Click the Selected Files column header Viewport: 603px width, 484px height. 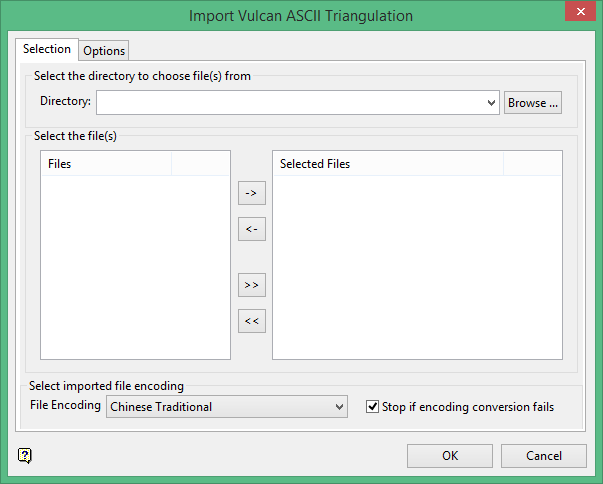(x=388, y=164)
